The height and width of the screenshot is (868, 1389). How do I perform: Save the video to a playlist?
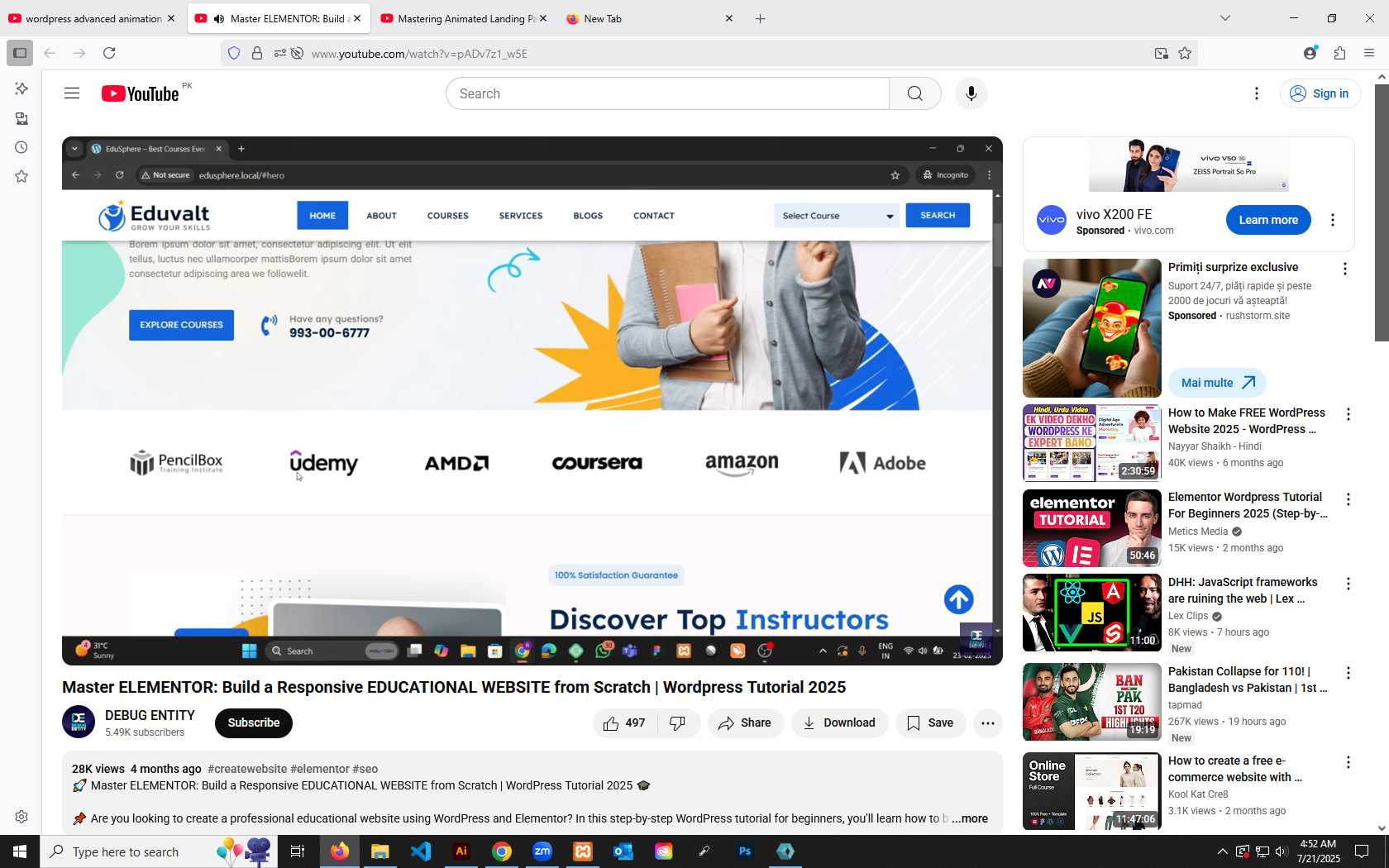coord(930,723)
